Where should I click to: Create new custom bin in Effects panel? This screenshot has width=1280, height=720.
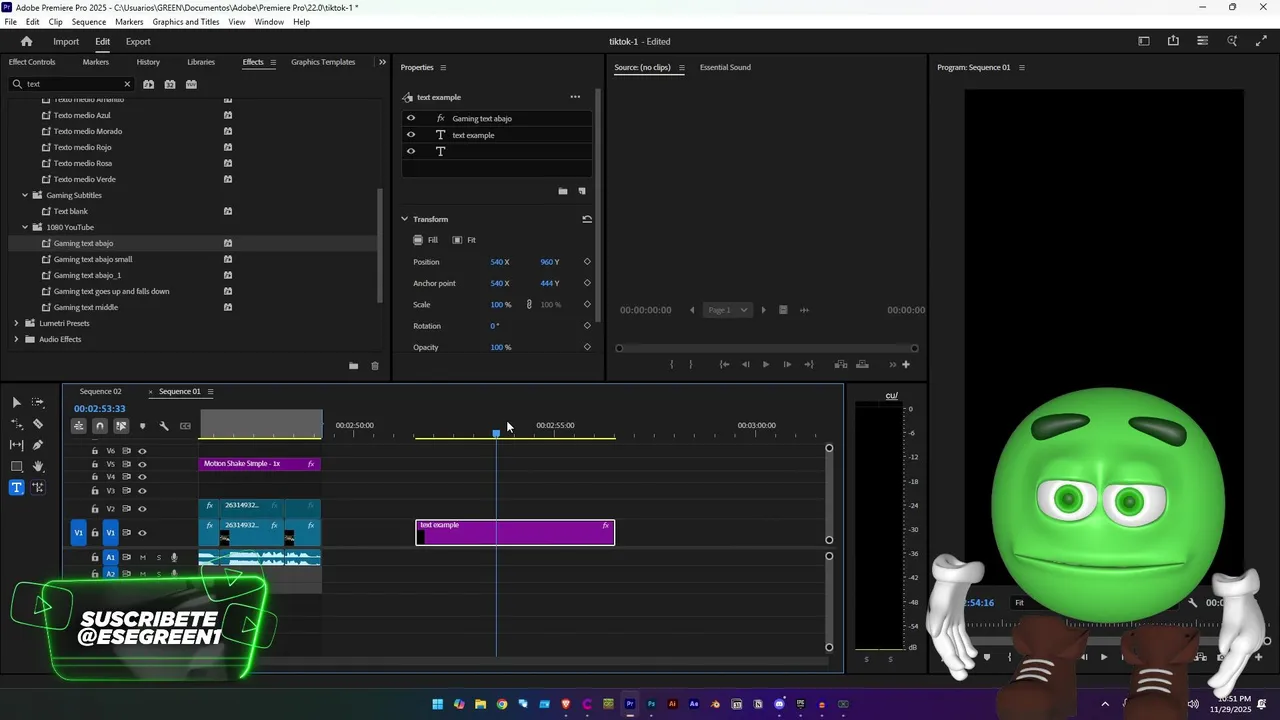click(353, 366)
